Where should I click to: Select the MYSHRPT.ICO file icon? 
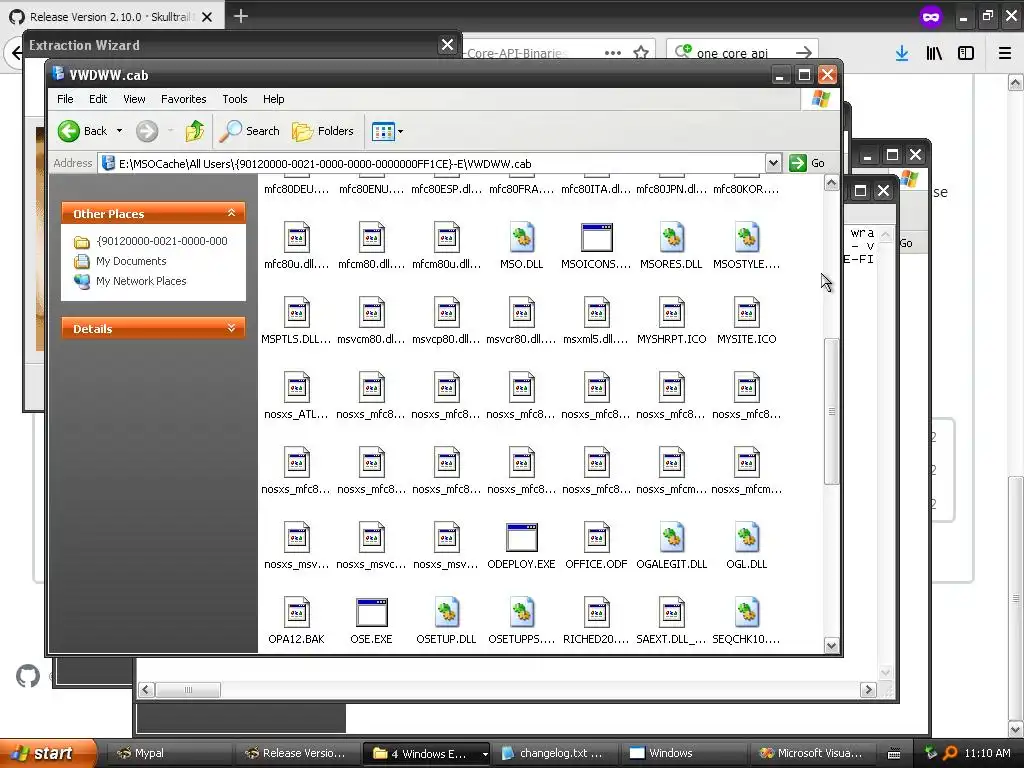point(671,313)
